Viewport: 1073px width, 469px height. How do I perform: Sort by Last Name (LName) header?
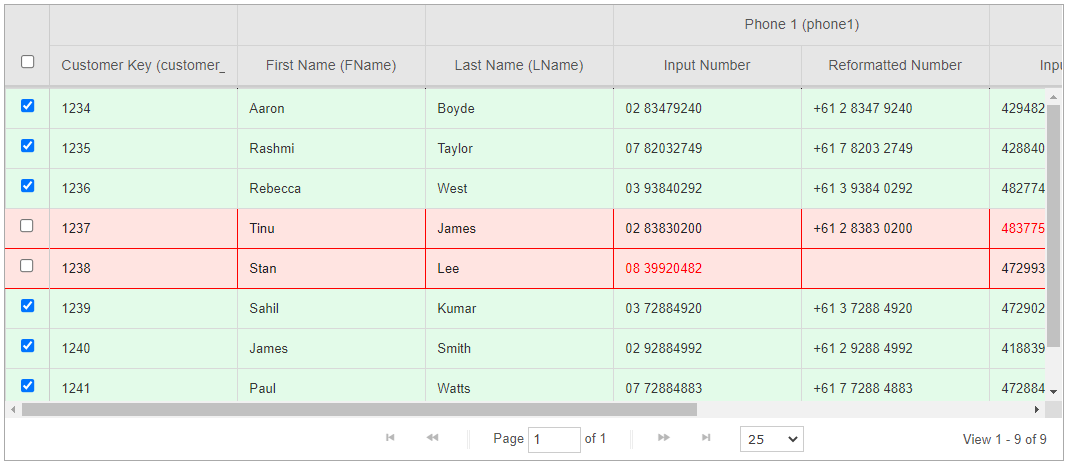point(519,65)
